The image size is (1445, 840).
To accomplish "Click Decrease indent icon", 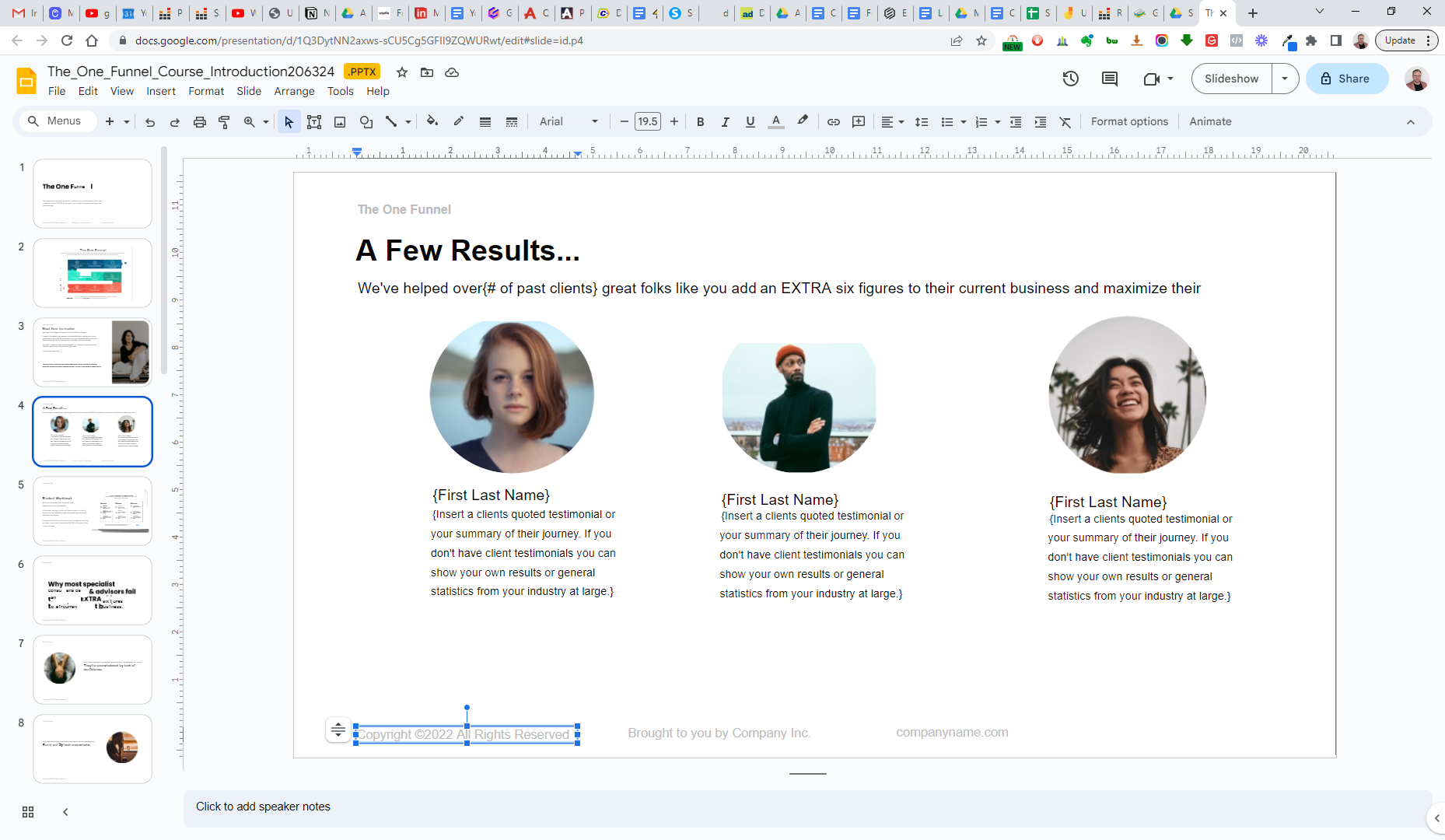I will 1016,122.
